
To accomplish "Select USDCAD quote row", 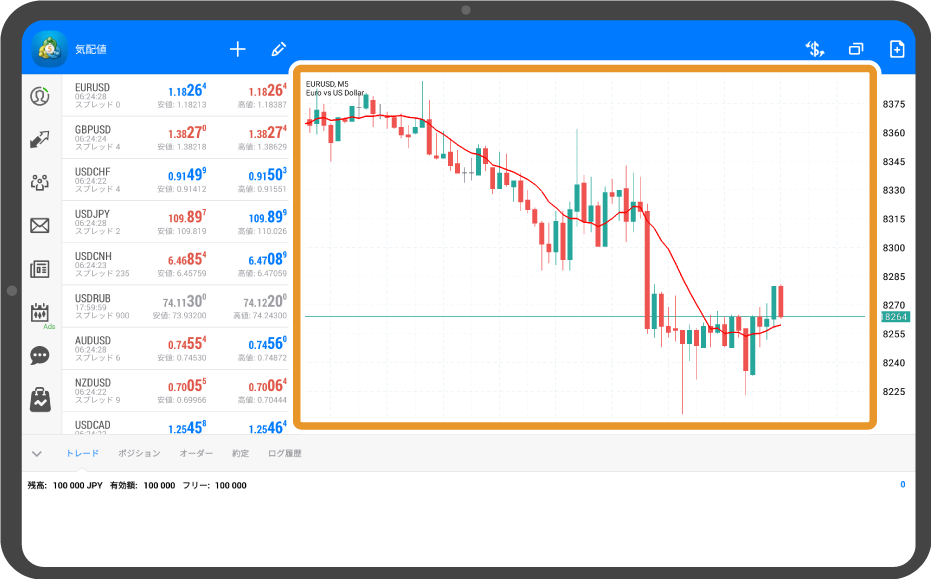I will click(176, 423).
